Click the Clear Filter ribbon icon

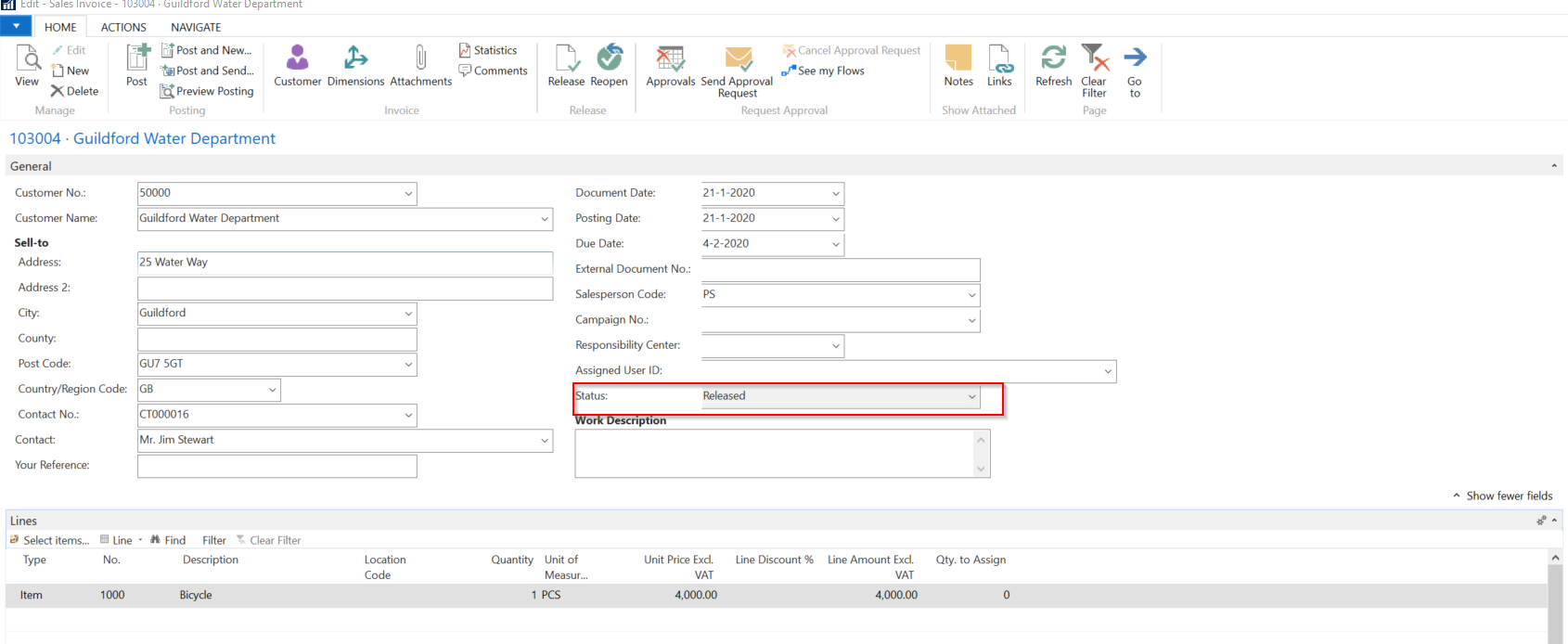[1094, 59]
